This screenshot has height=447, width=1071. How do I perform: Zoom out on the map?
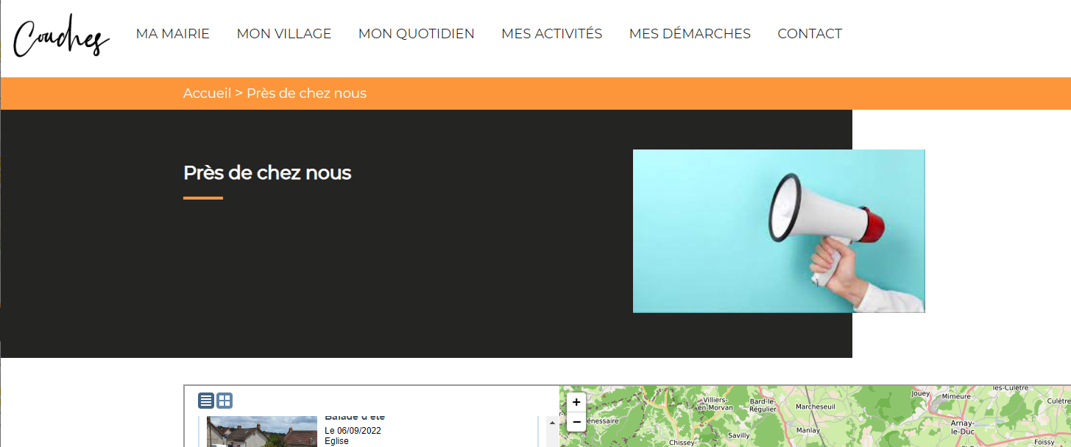[576, 422]
